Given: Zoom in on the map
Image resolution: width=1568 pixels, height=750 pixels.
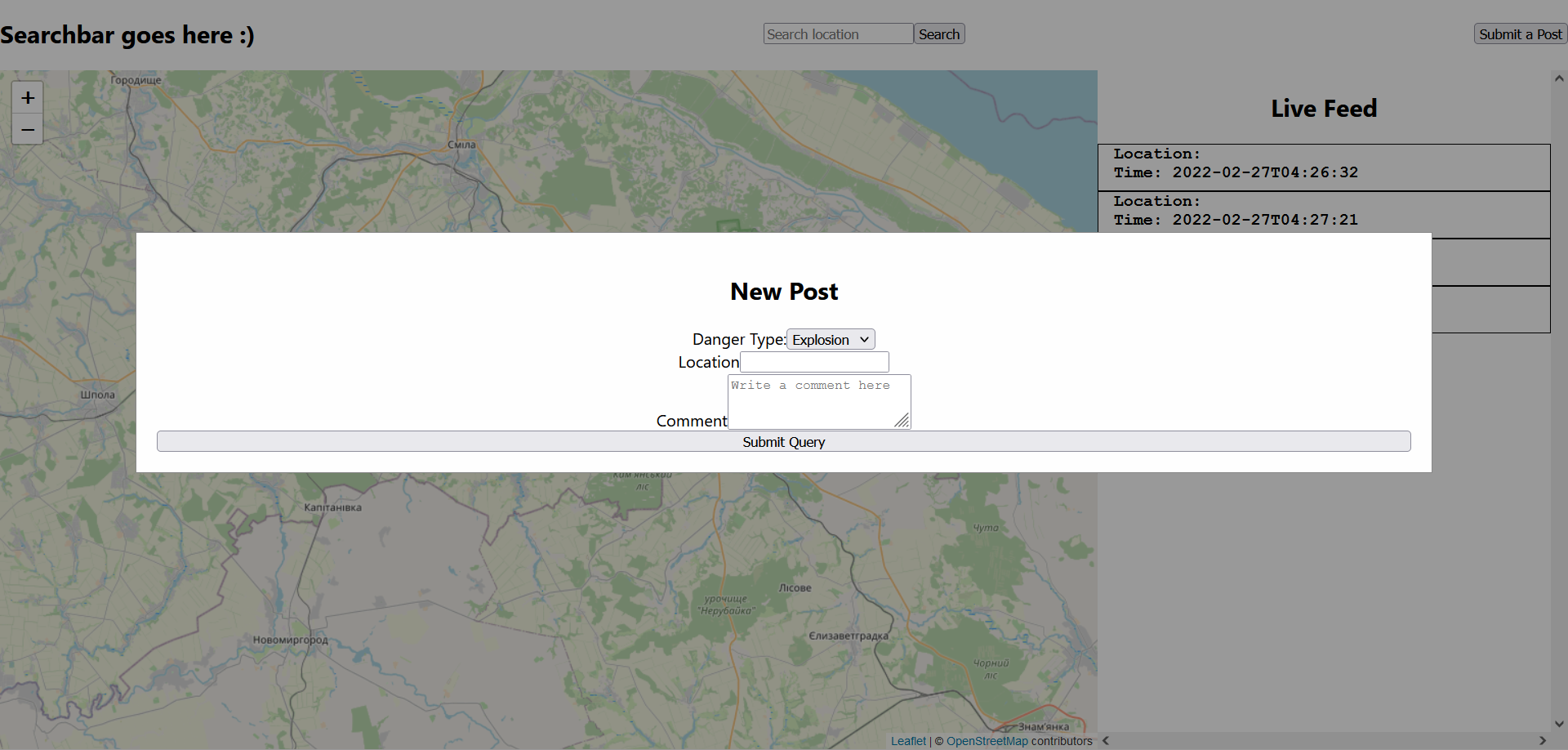Looking at the screenshot, I should pos(27,96).
